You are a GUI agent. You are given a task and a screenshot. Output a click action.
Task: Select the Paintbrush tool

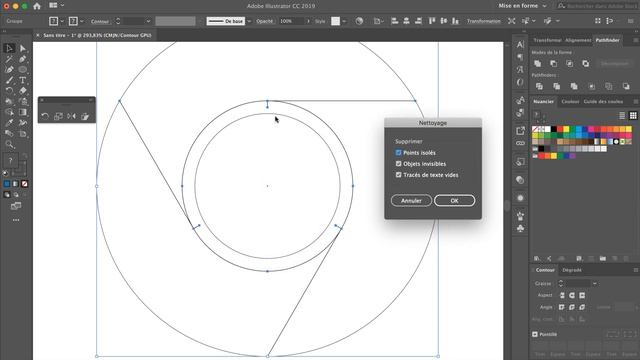tap(9, 80)
